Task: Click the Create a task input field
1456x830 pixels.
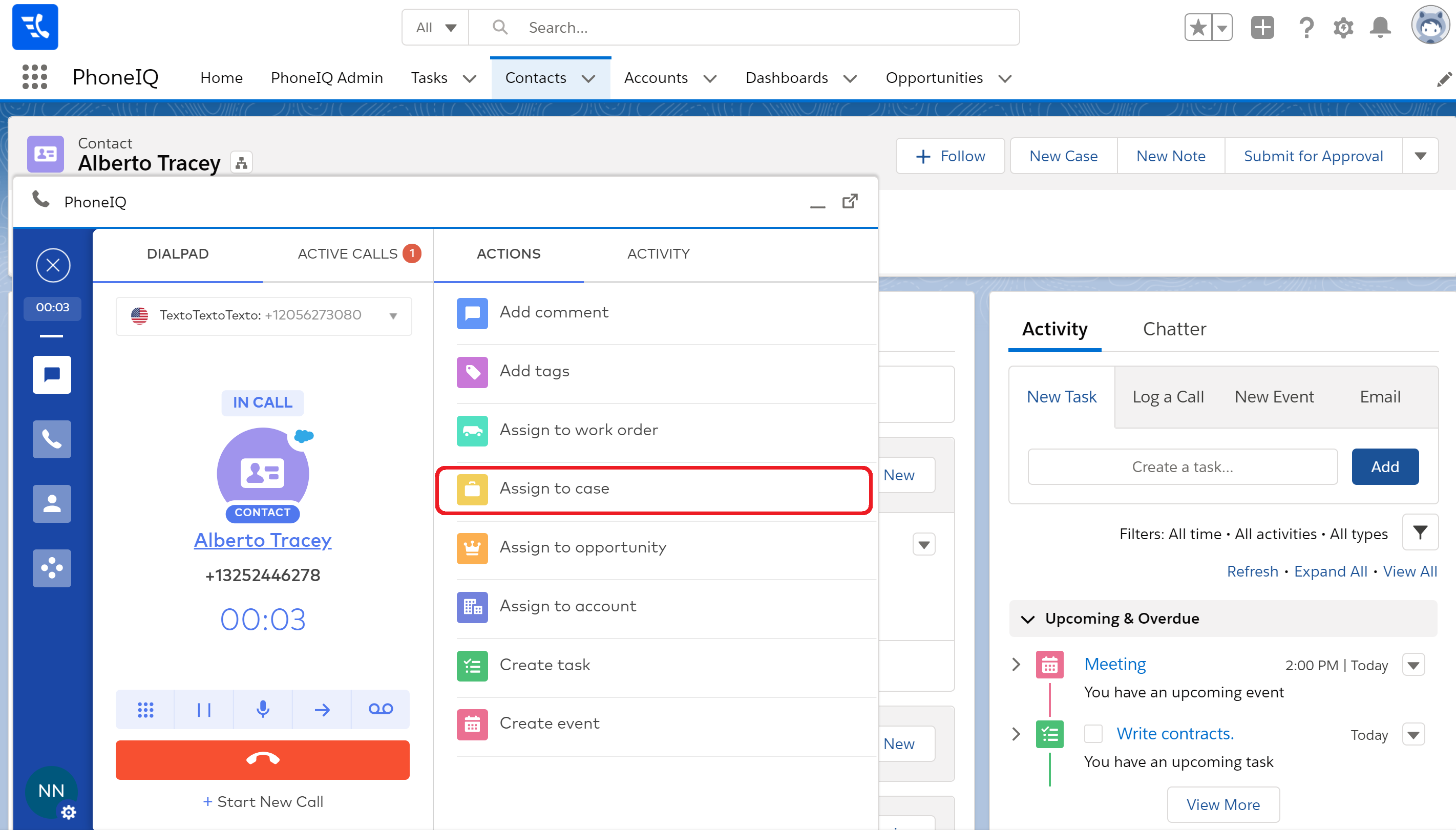Action: point(1182,467)
